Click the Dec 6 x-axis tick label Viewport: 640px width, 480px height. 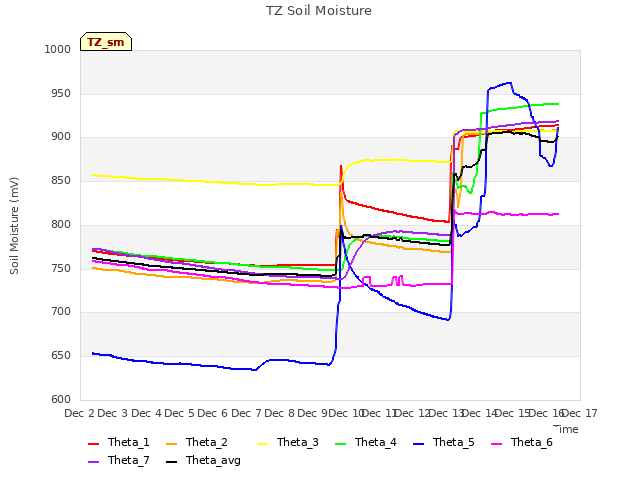click(x=213, y=413)
